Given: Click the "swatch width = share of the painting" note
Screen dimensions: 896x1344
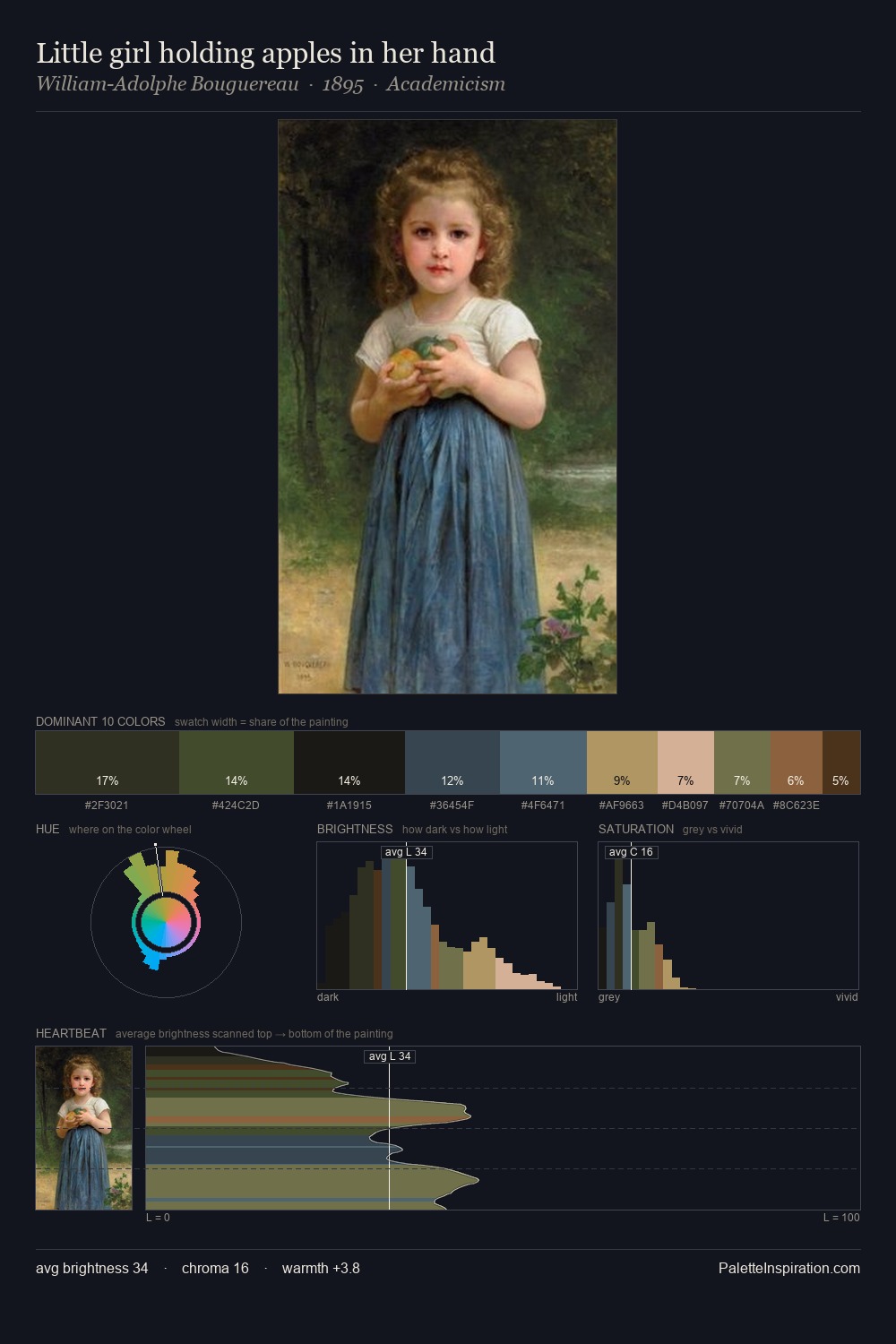Looking at the screenshot, I should pyautogui.click(x=262, y=722).
